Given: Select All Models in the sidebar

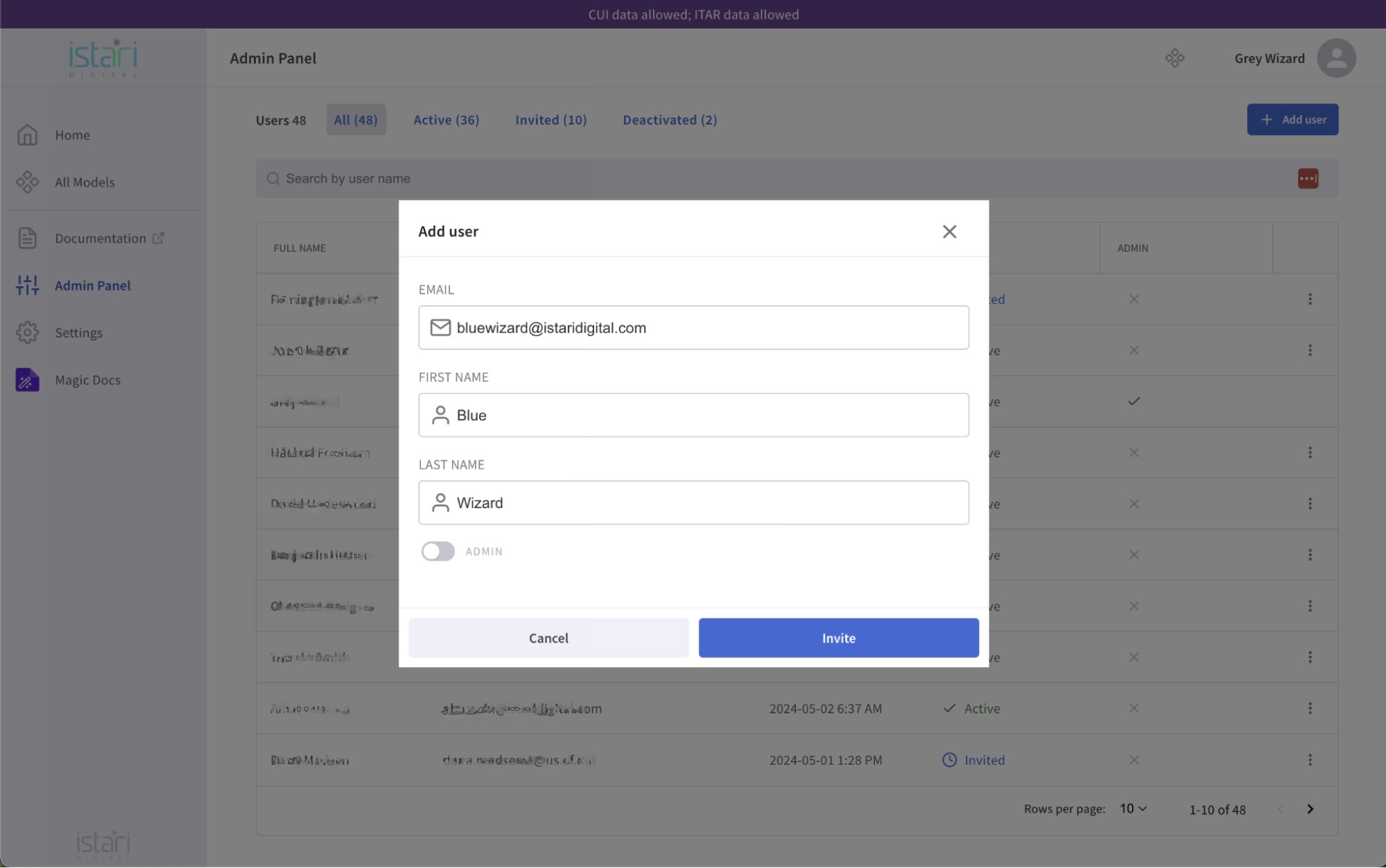Looking at the screenshot, I should (84, 182).
